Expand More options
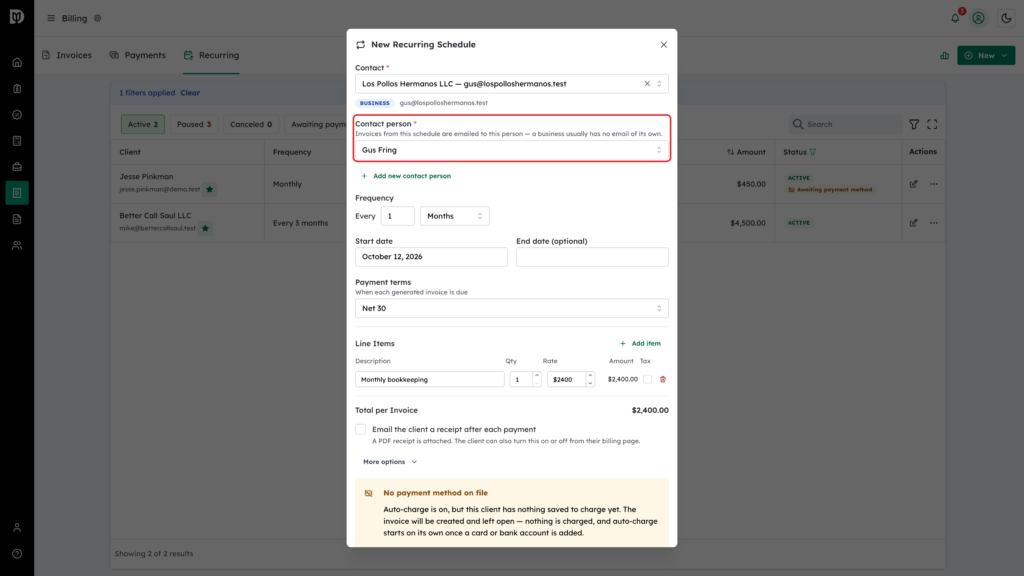The image size is (1024, 576). tap(390, 462)
